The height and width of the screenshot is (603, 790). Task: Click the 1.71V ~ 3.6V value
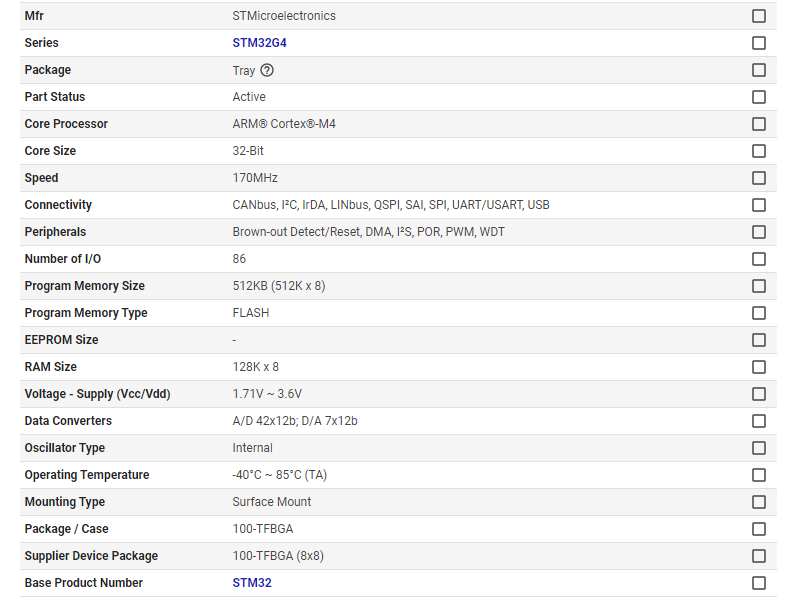pyautogui.click(x=267, y=394)
